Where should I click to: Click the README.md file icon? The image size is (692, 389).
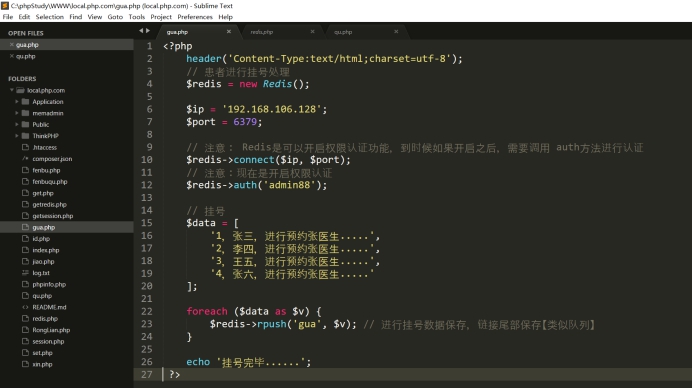(x=25, y=307)
